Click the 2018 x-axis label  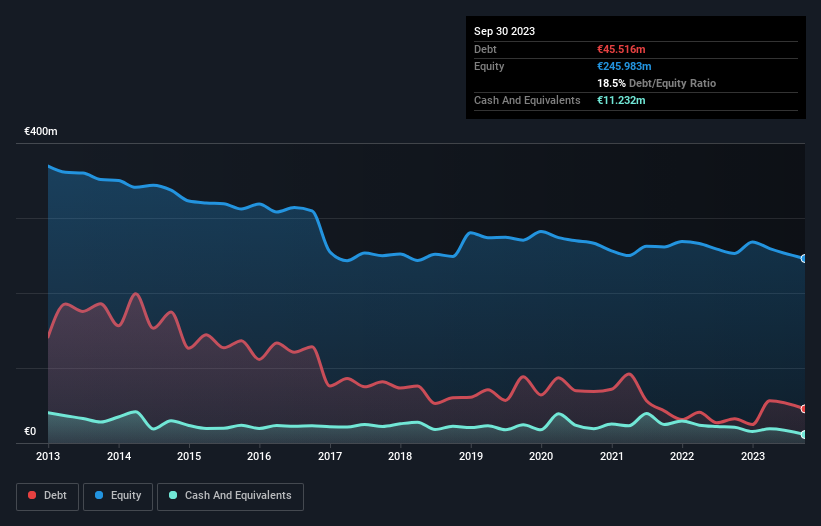point(400,456)
